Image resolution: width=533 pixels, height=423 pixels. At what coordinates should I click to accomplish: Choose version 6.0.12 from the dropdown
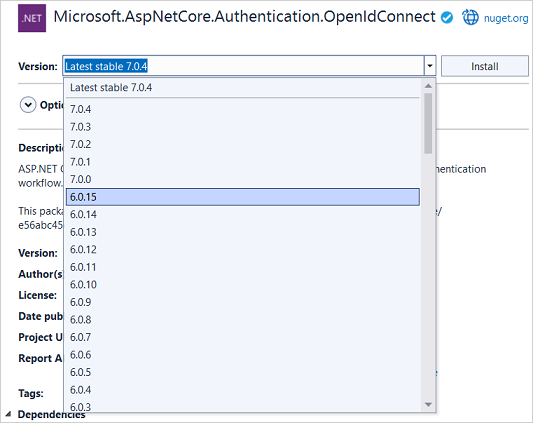click(x=243, y=250)
